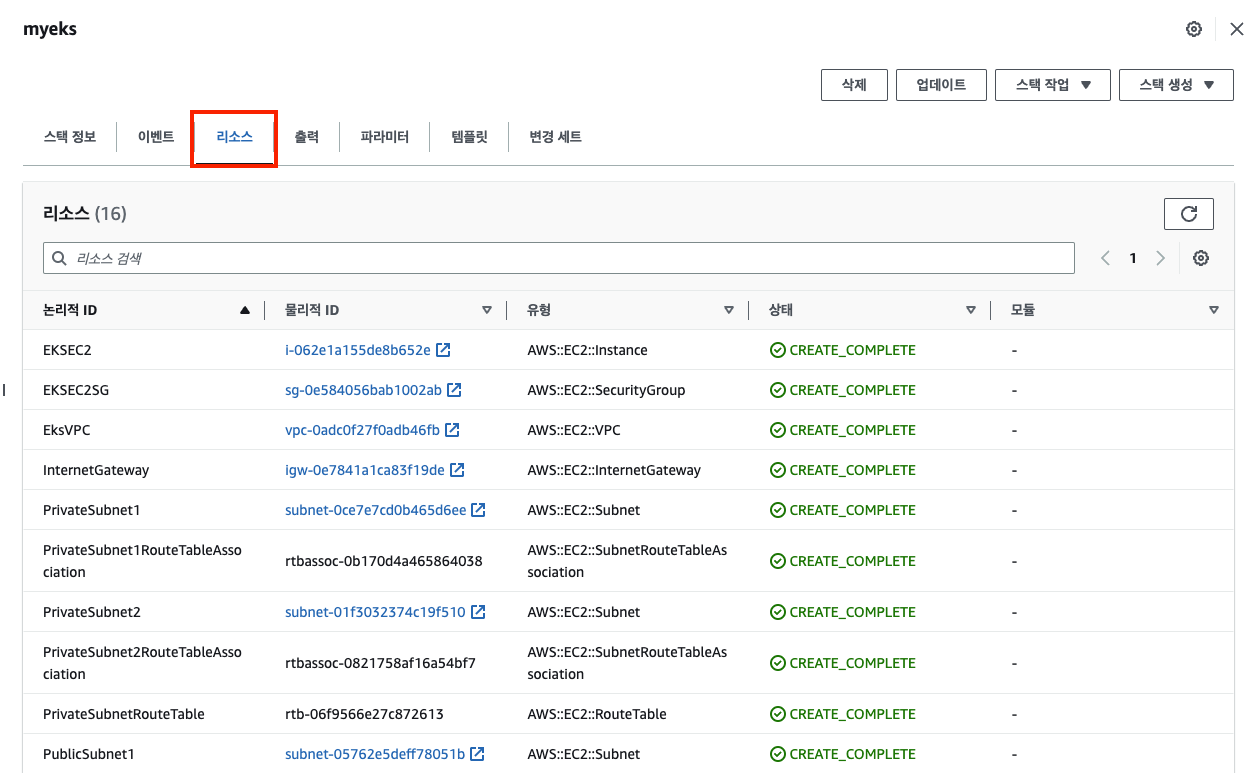Sort by 유형 column arrow
Image resolution: width=1248 pixels, height=773 pixels.
[x=729, y=310]
